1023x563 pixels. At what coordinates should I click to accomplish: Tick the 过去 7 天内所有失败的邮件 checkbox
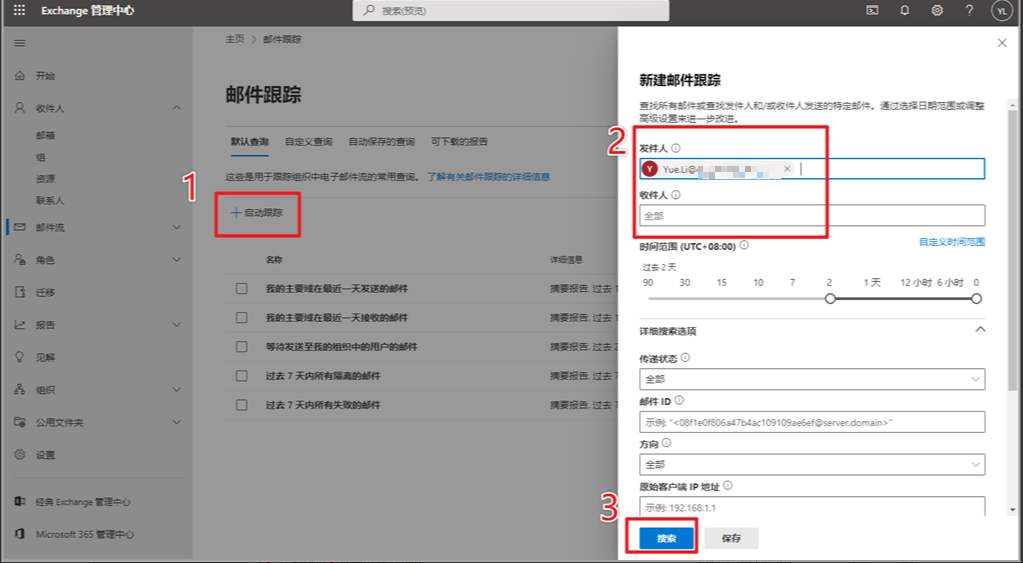click(241, 405)
